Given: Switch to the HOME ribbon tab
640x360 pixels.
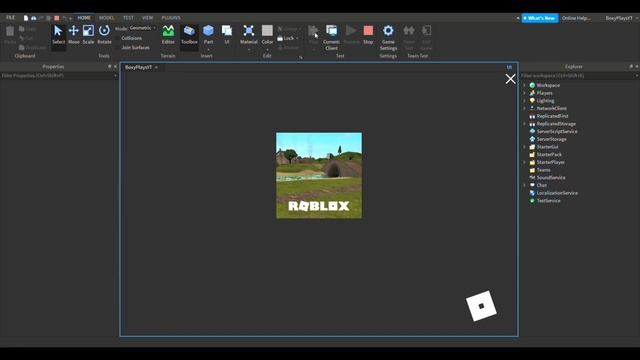Looking at the screenshot, I should (84, 18).
